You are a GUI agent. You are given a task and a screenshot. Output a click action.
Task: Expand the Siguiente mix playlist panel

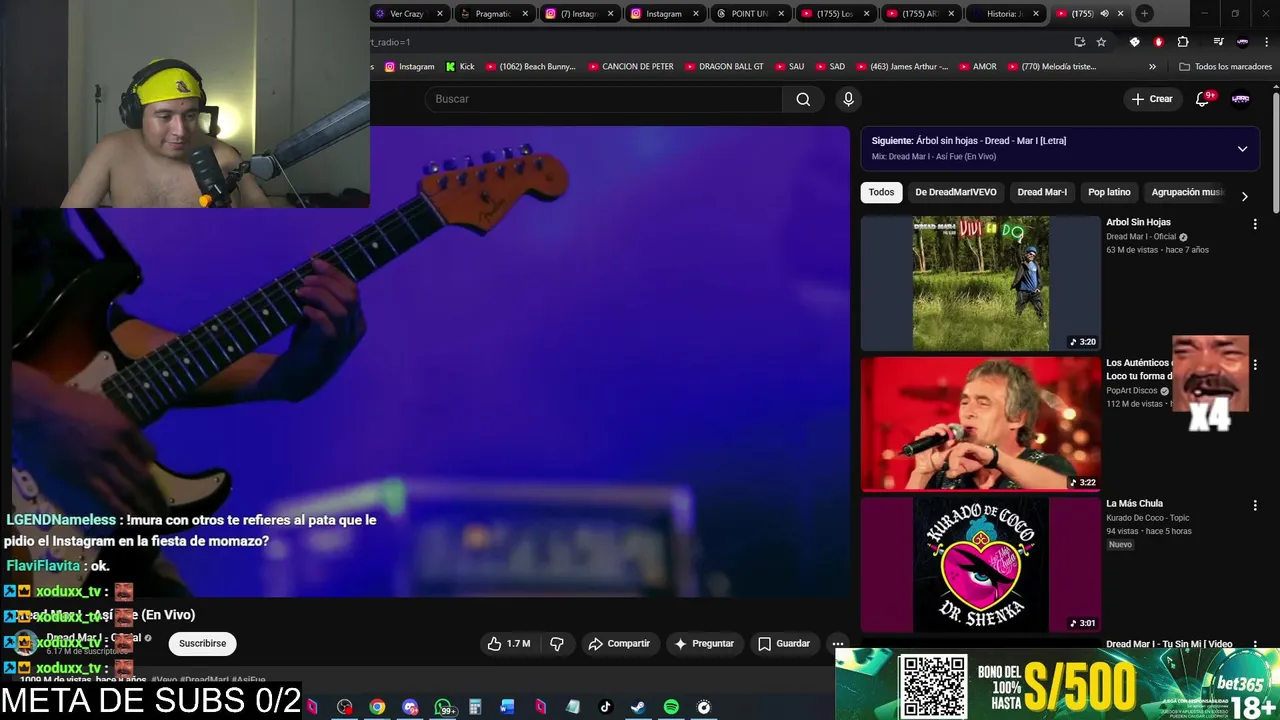[x=1242, y=148]
